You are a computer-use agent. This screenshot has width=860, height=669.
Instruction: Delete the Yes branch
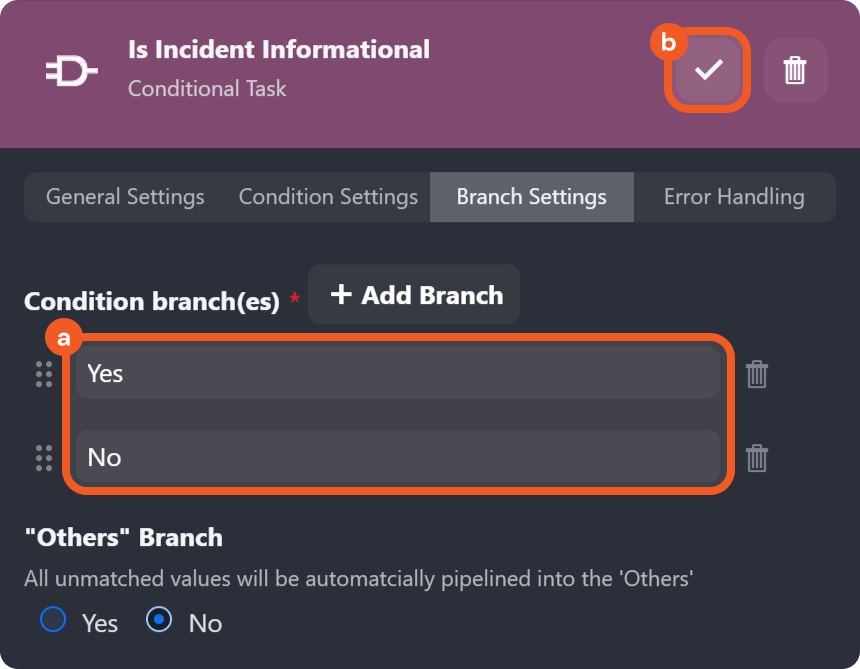coord(757,374)
